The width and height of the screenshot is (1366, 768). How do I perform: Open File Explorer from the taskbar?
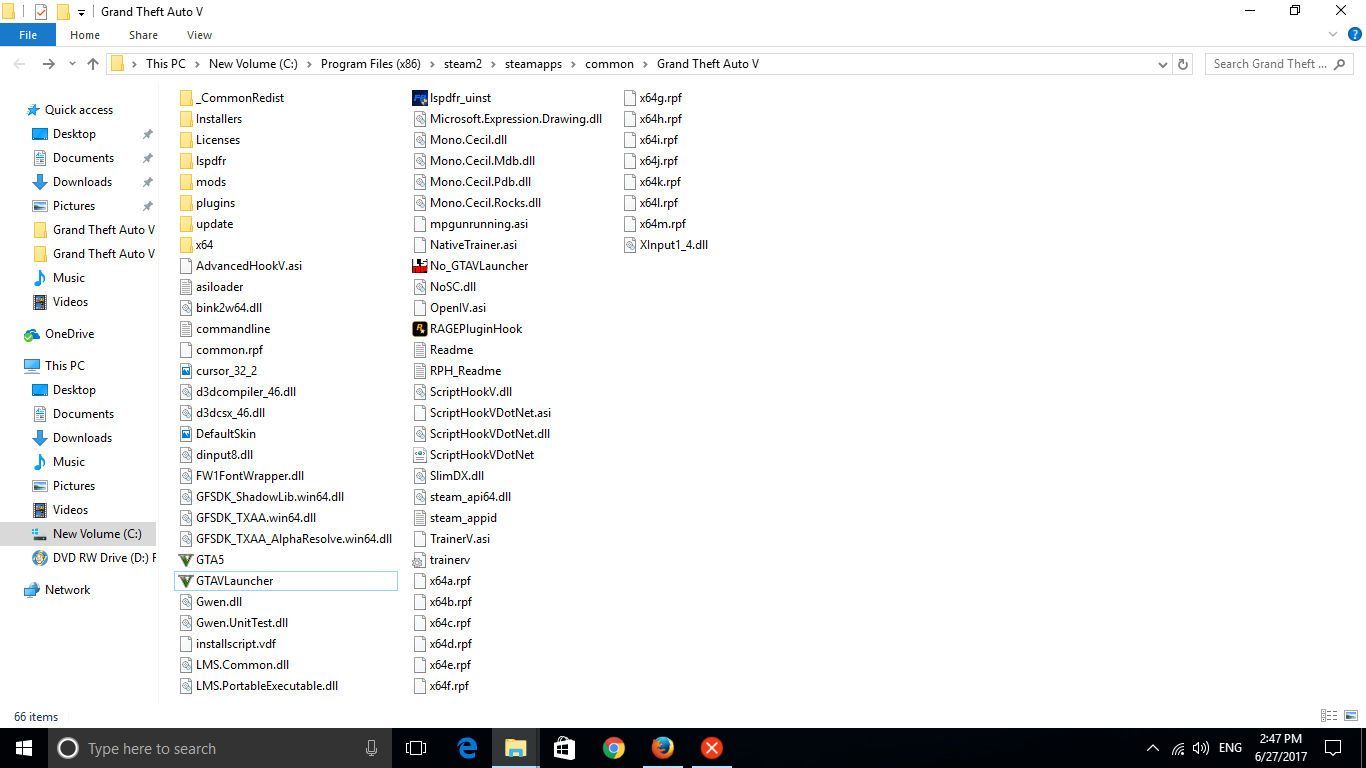tap(515, 748)
